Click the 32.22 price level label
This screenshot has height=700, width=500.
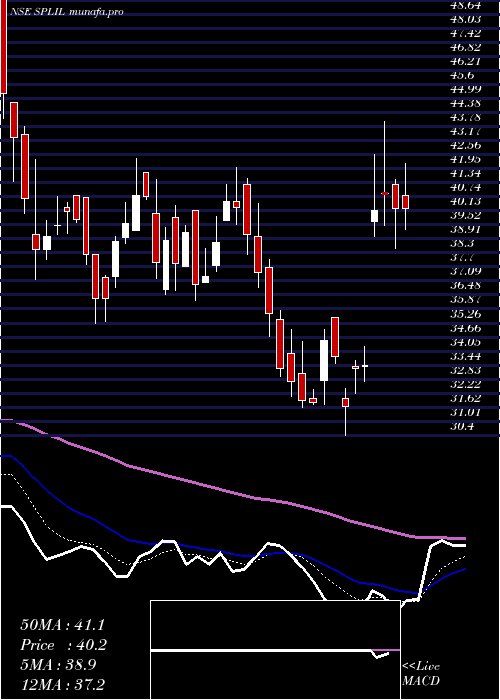pyautogui.click(x=467, y=384)
